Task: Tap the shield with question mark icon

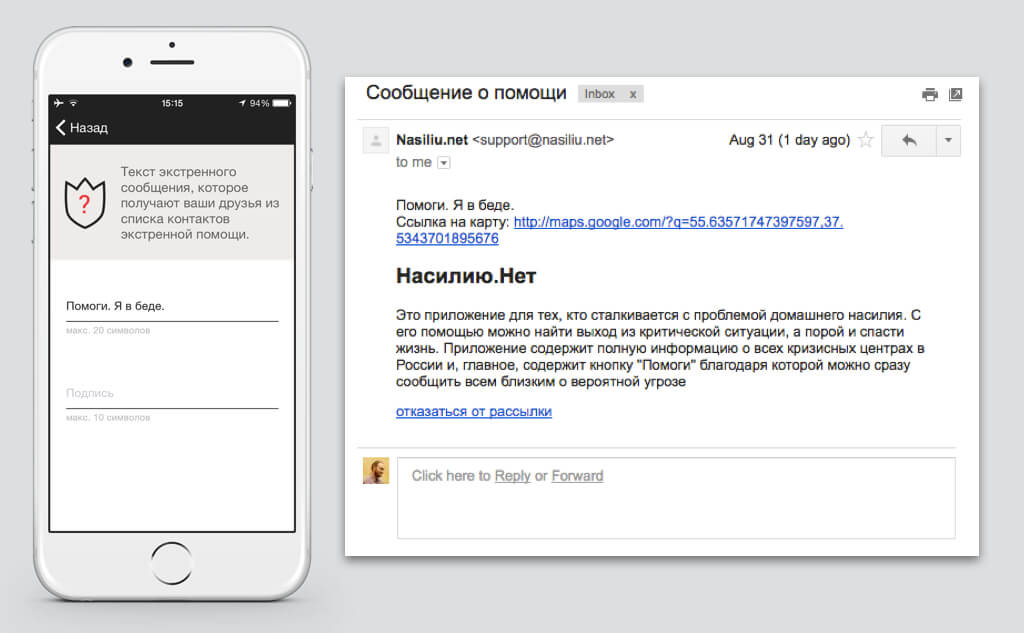Action: click(x=84, y=204)
